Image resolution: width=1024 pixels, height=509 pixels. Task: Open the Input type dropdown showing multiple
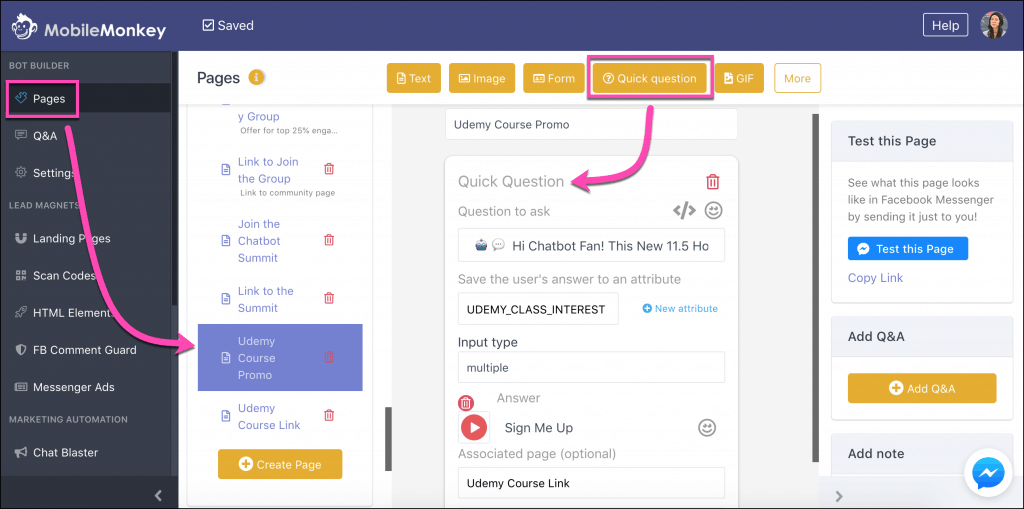click(x=591, y=367)
